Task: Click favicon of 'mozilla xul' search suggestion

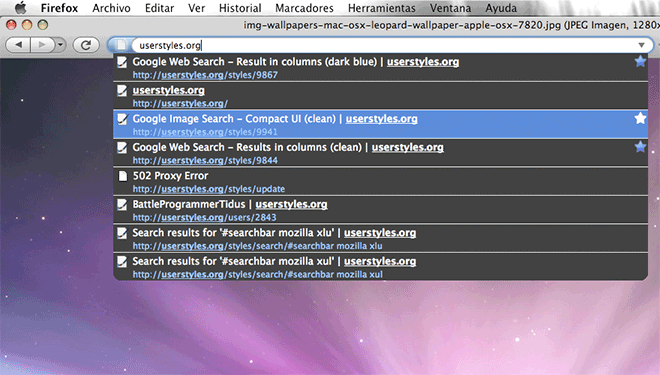Action: click(x=122, y=261)
